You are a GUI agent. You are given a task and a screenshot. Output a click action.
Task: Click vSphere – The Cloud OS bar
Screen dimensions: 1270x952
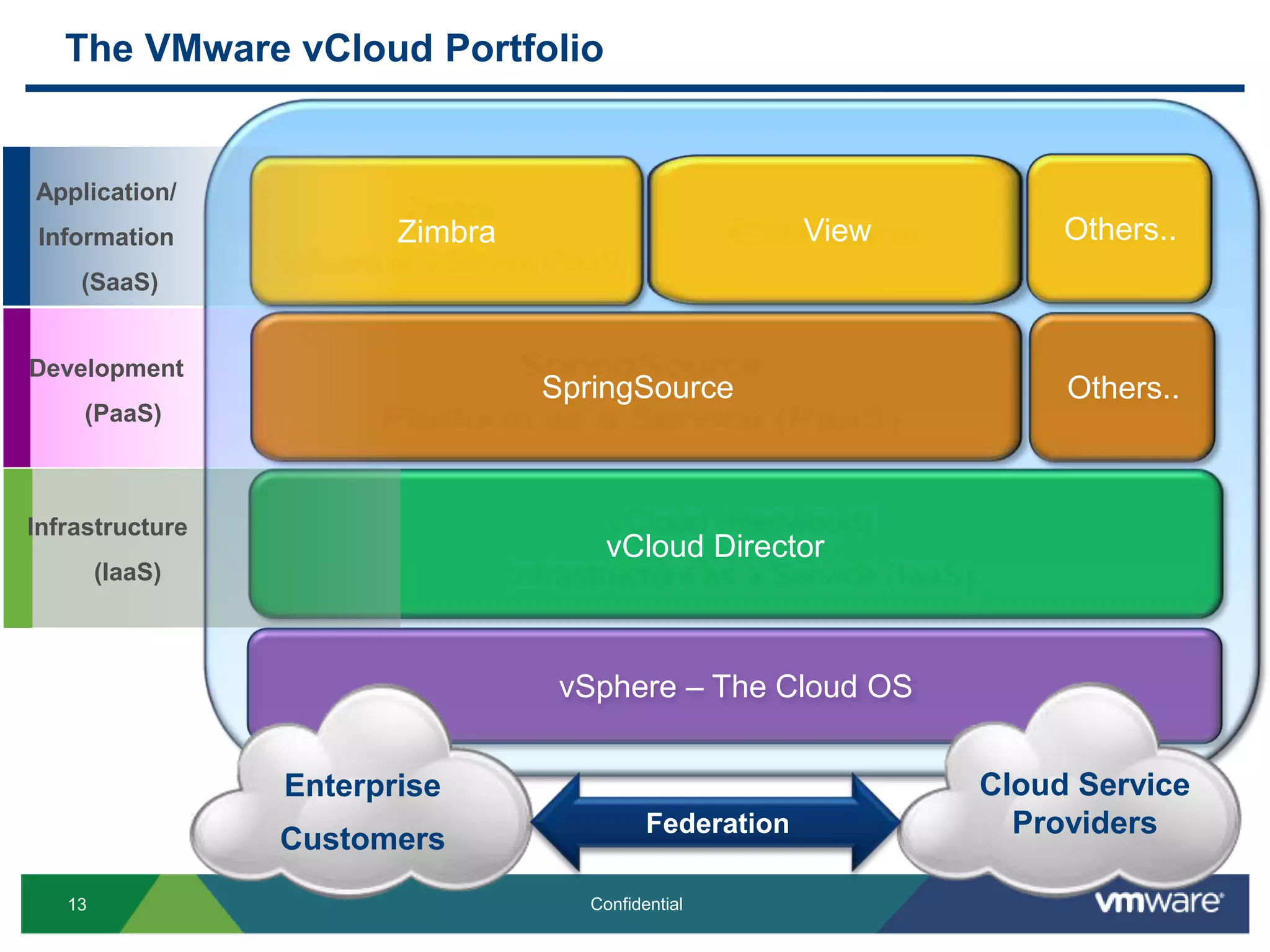coord(735,686)
